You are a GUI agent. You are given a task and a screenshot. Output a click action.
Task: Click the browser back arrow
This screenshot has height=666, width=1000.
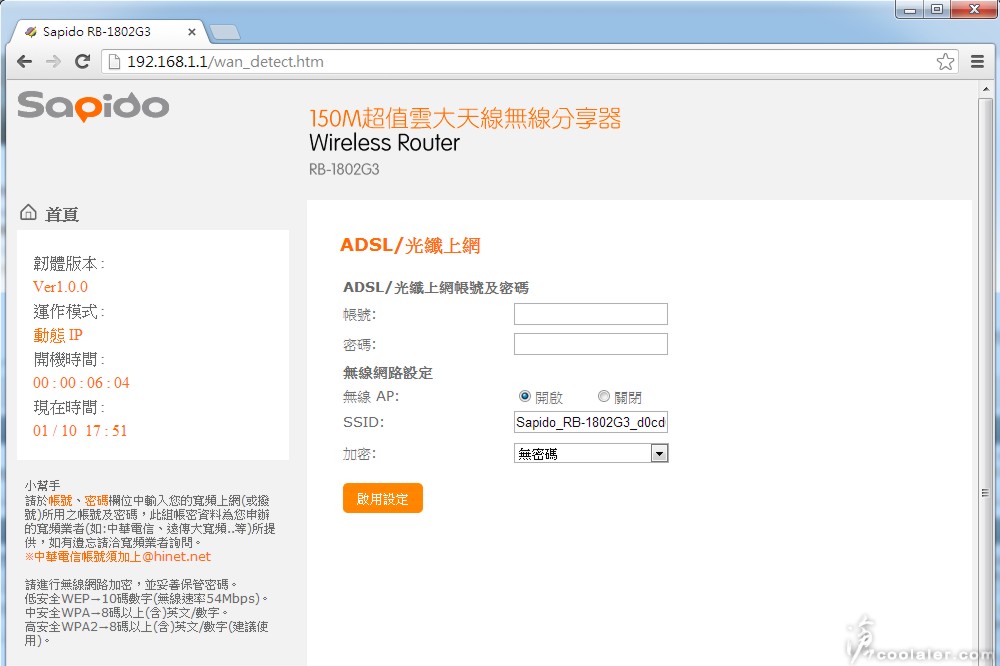click(24, 61)
